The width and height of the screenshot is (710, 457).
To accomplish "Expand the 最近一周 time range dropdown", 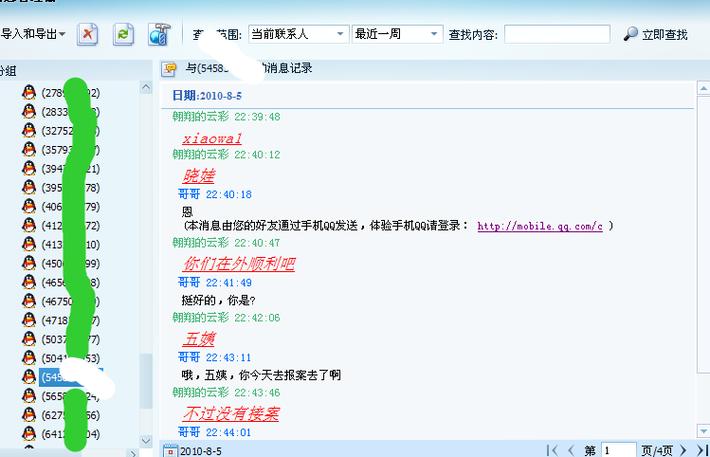I will pos(396,34).
